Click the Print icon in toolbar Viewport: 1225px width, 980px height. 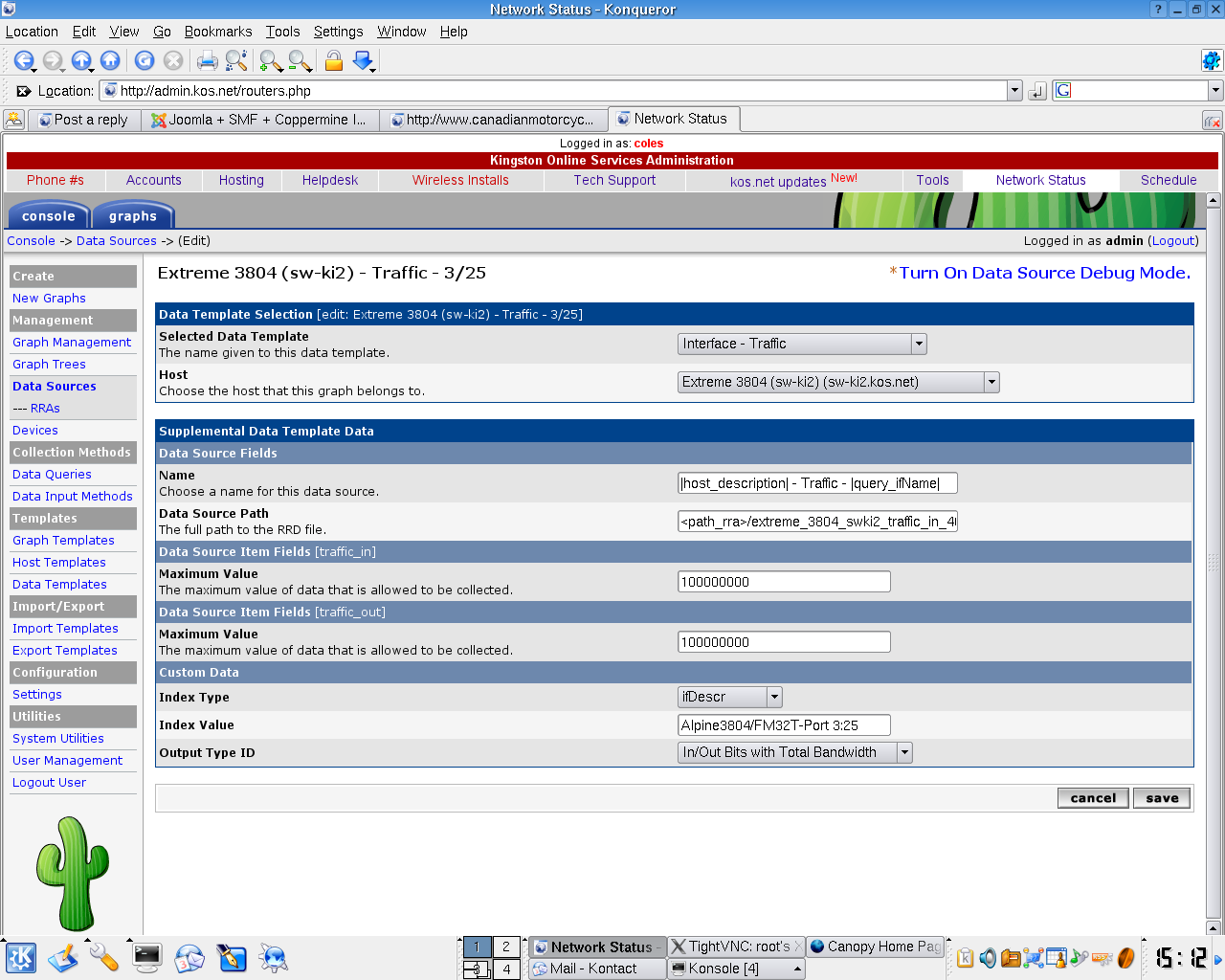coord(208,61)
